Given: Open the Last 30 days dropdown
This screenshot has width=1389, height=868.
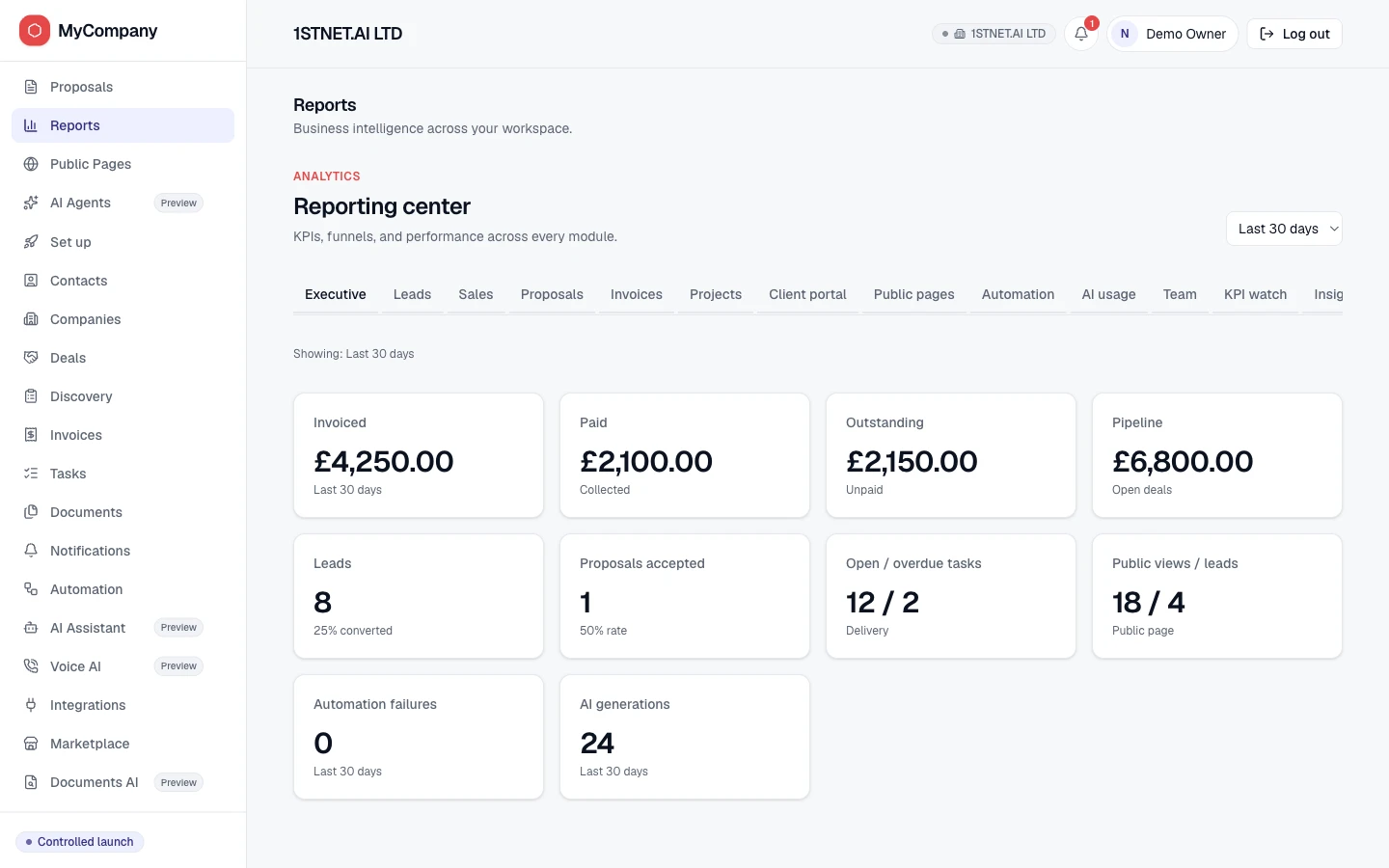Looking at the screenshot, I should click(1284, 229).
